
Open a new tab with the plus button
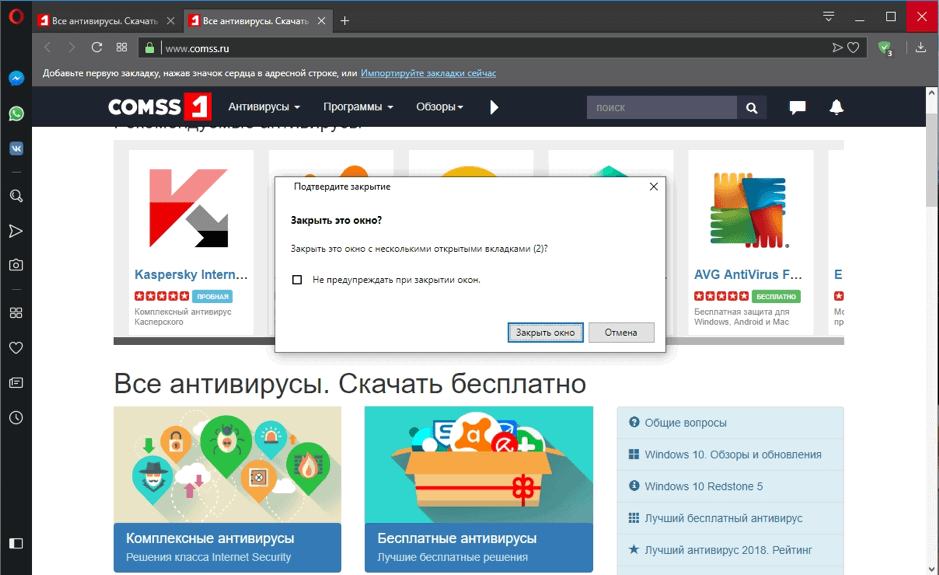click(x=344, y=21)
